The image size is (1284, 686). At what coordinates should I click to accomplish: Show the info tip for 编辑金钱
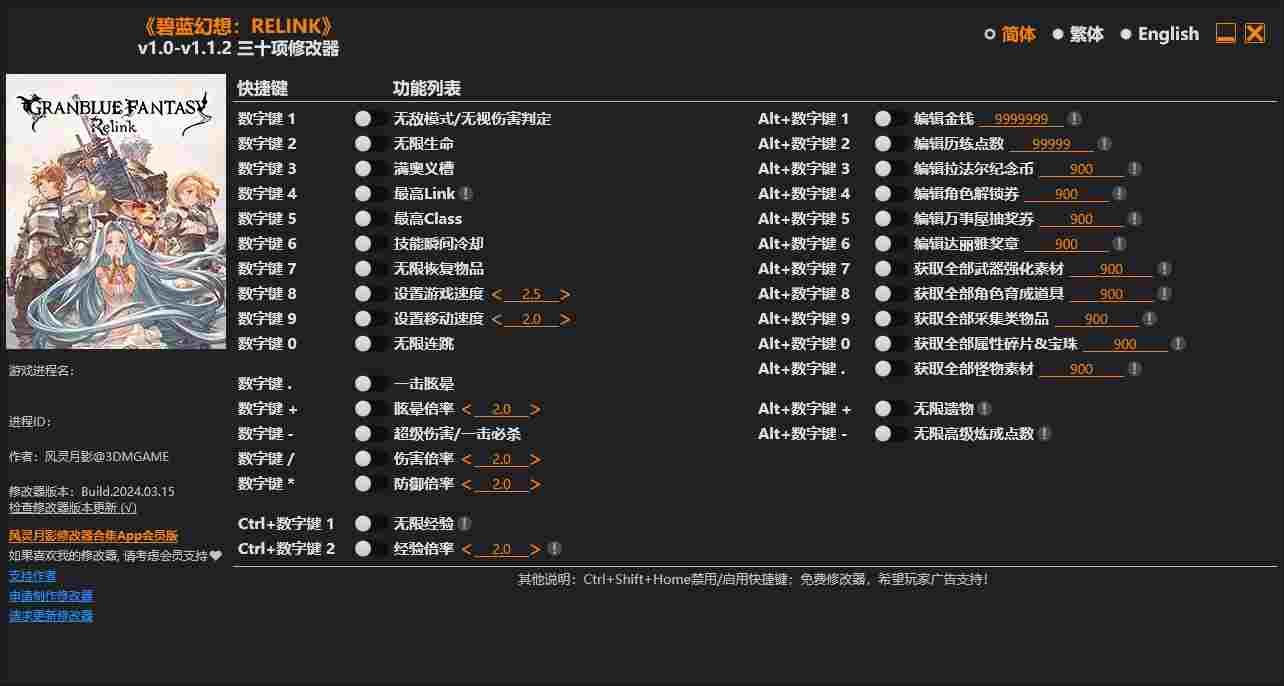(x=1074, y=119)
